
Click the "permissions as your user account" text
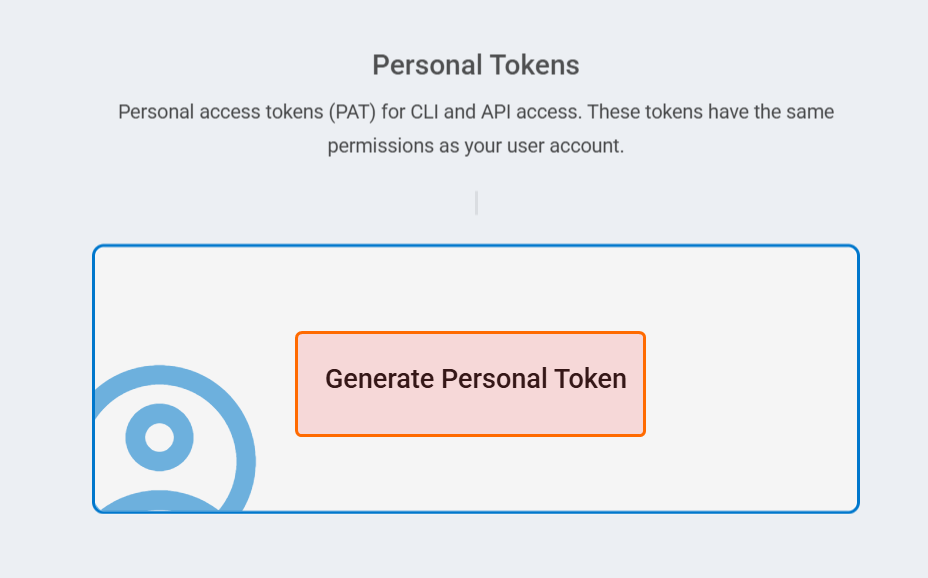tap(476, 146)
